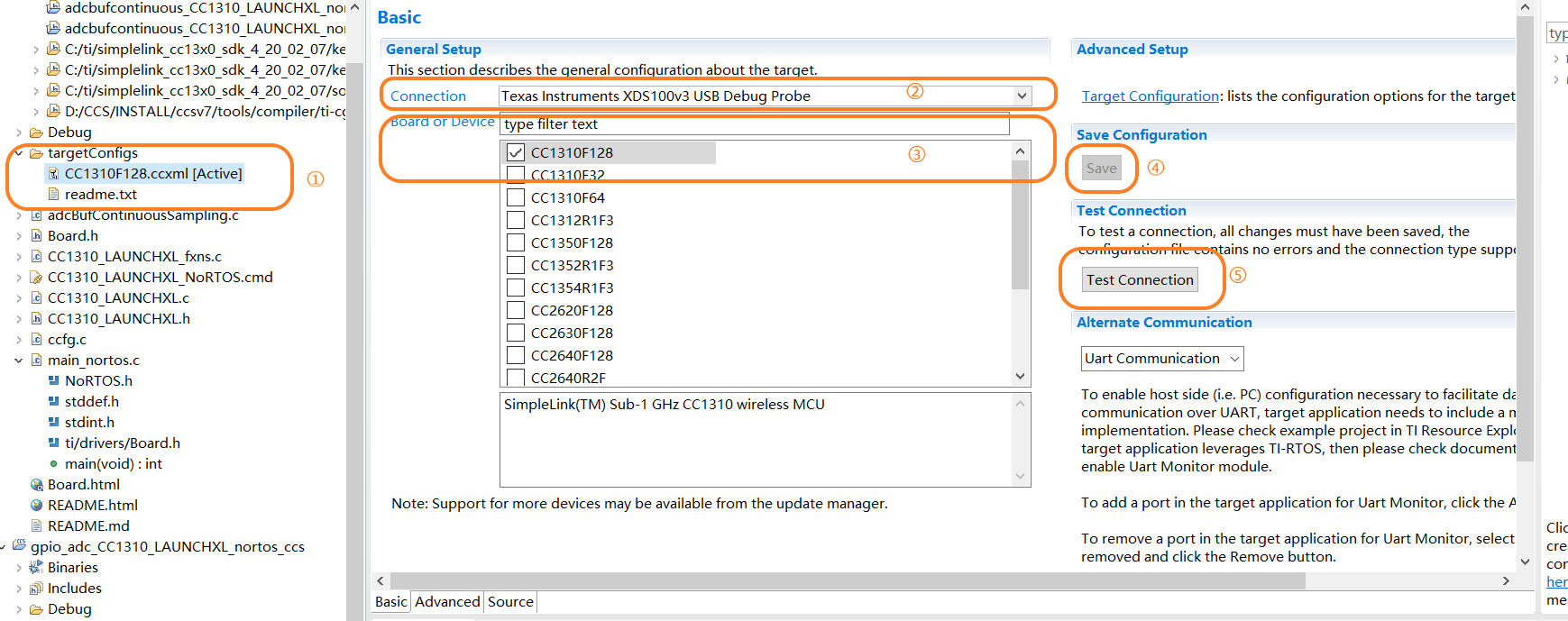Expand the CC1310_LAUNCHXL_fxns.c tree node
Viewport: 1568px width, 621px height.
[19, 257]
